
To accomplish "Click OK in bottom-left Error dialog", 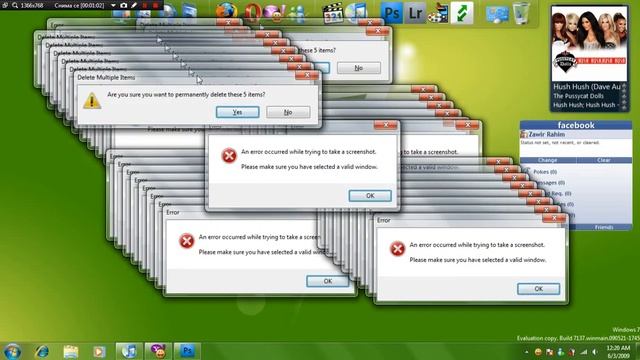I will click(328, 281).
